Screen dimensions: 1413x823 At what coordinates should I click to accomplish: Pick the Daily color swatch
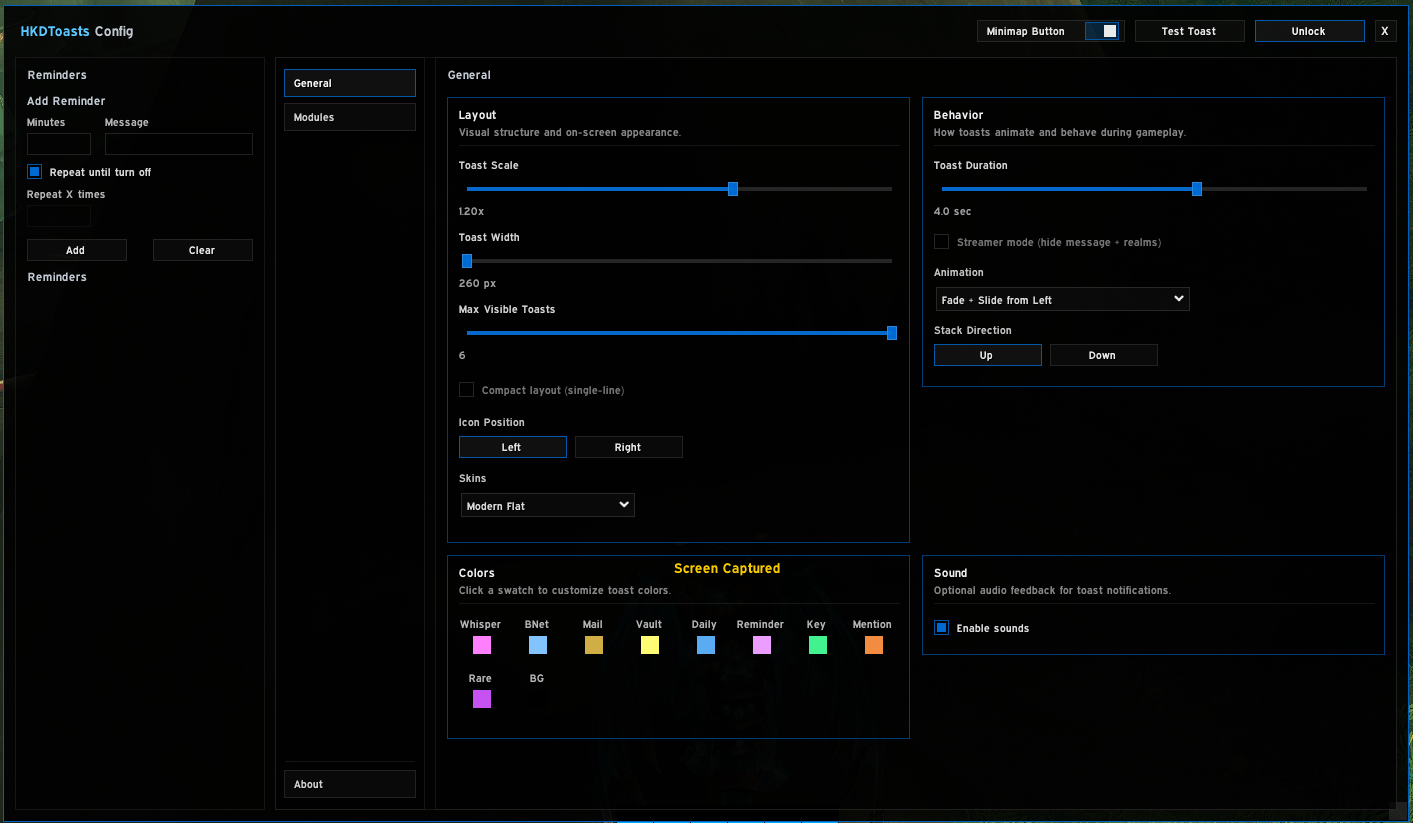pos(706,645)
